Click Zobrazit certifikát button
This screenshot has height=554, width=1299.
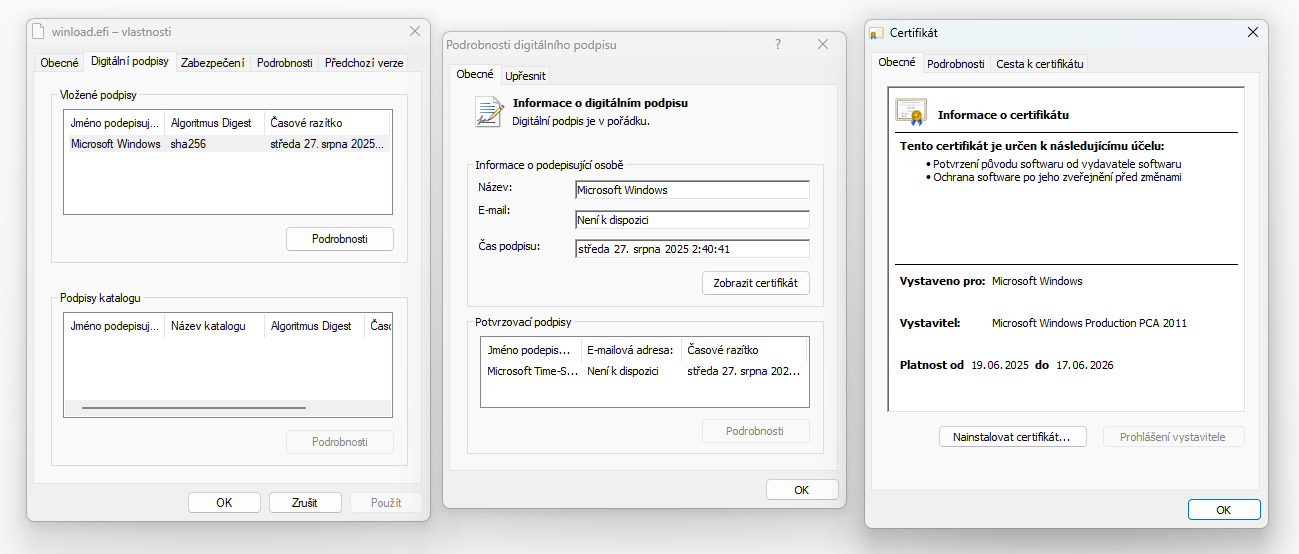(x=756, y=283)
